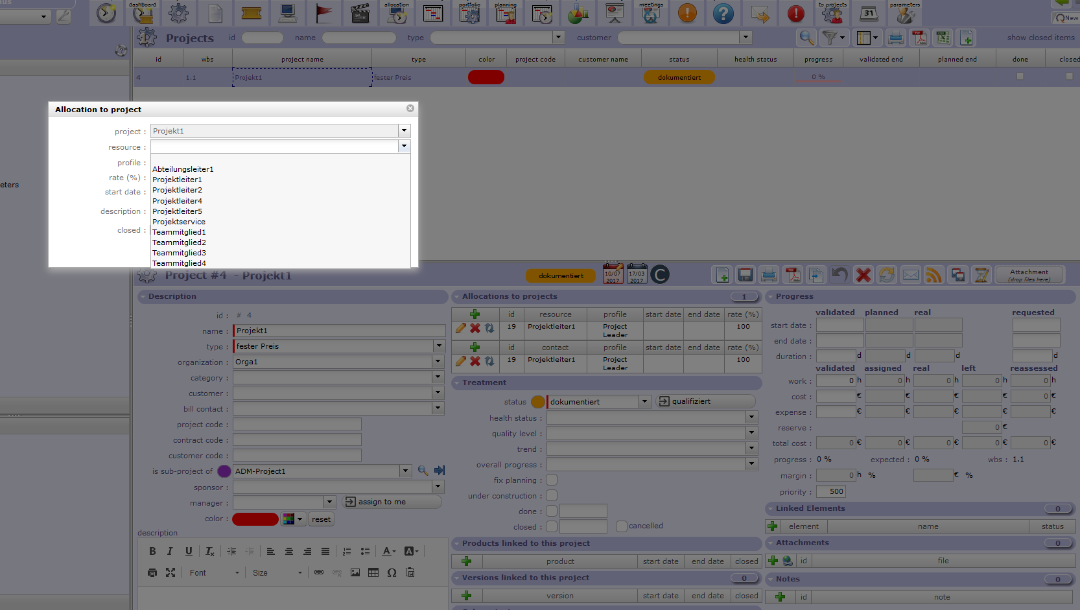Tick the cancelled checkbox

pos(622,526)
